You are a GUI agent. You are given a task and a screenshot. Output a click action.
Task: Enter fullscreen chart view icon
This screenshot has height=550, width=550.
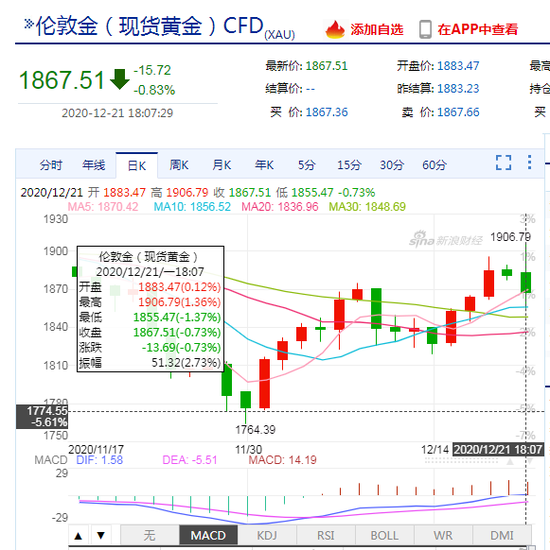point(503,163)
